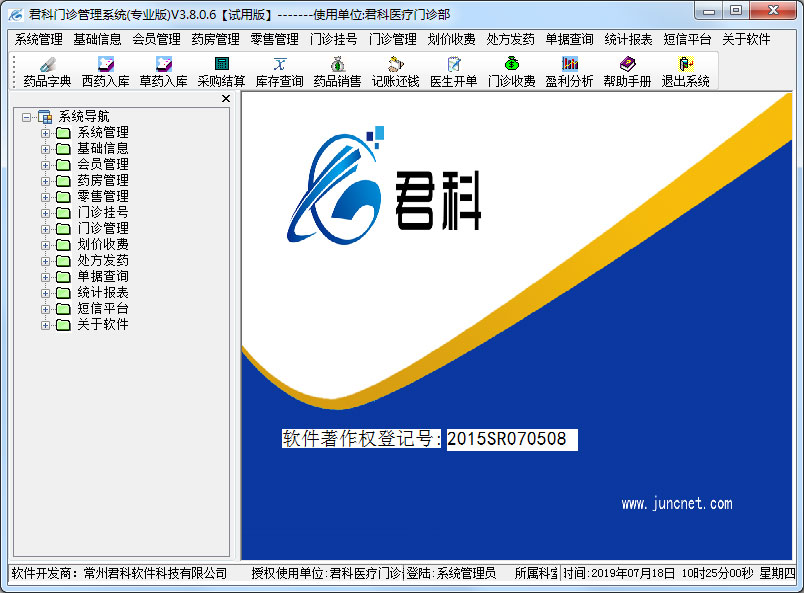
Task: Click folder icon beside 处方发药 tree node
Action: point(63,261)
